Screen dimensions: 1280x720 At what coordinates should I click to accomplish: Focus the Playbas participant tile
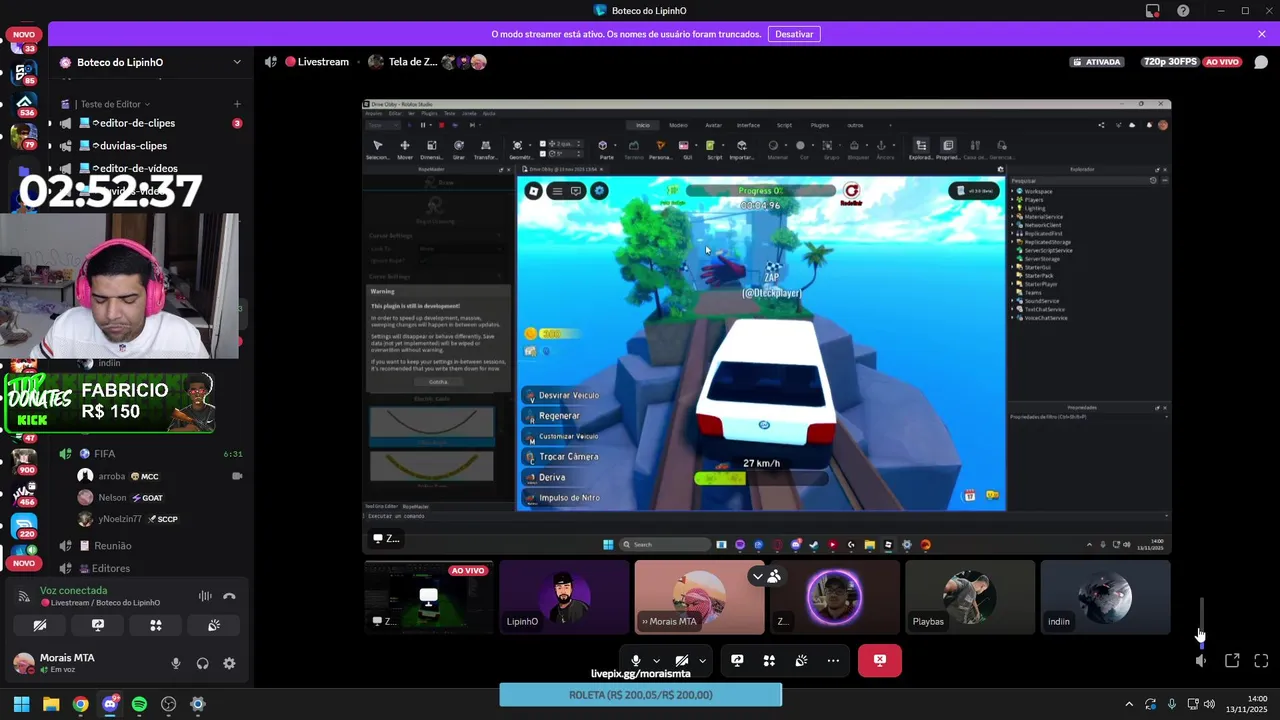pos(970,597)
